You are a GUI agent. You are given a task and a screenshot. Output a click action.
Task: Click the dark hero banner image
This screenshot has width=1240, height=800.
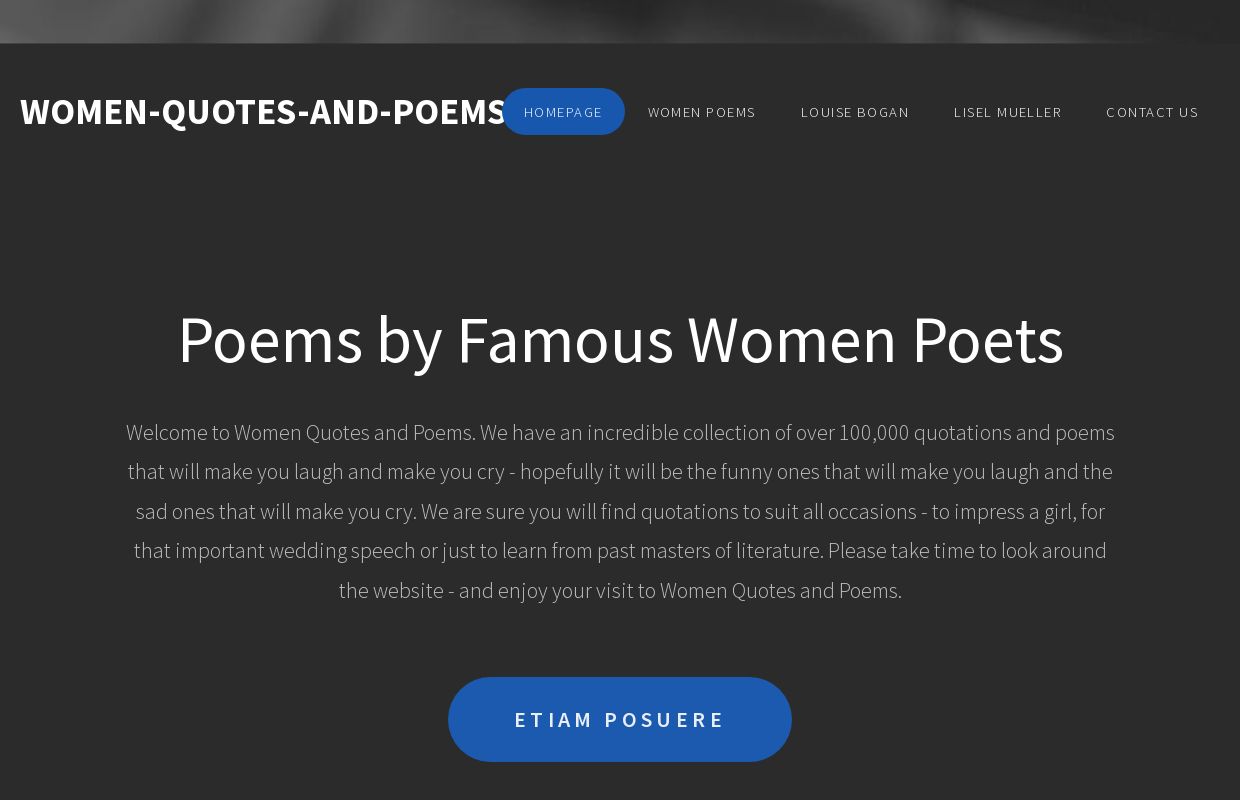coord(620,20)
